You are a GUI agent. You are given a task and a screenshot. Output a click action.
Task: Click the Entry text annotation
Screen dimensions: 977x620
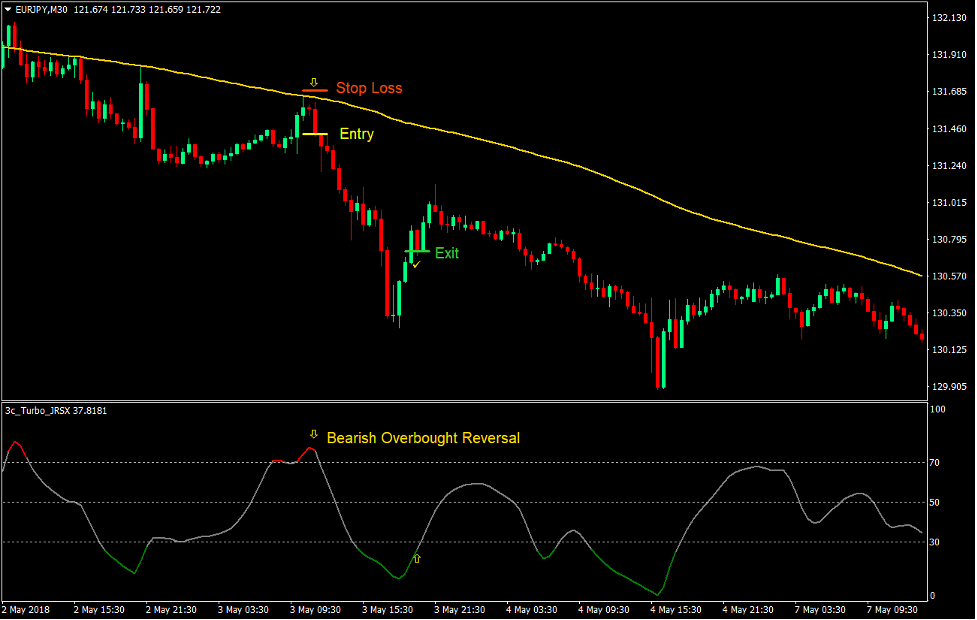(x=355, y=133)
